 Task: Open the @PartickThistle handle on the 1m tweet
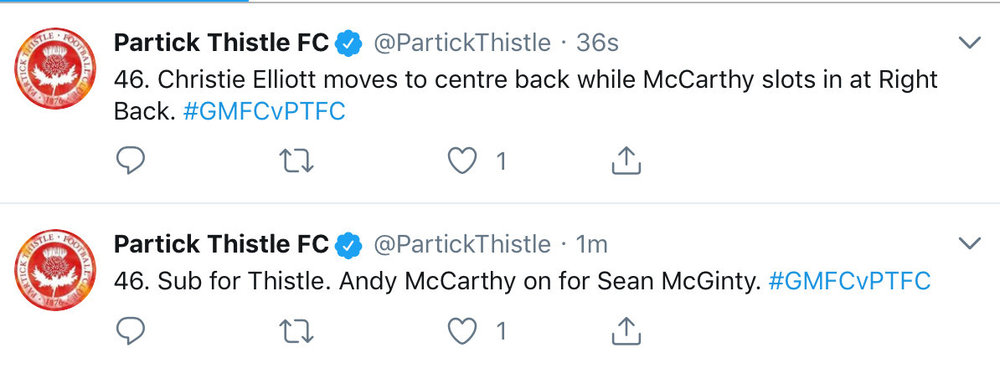pos(462,244)
